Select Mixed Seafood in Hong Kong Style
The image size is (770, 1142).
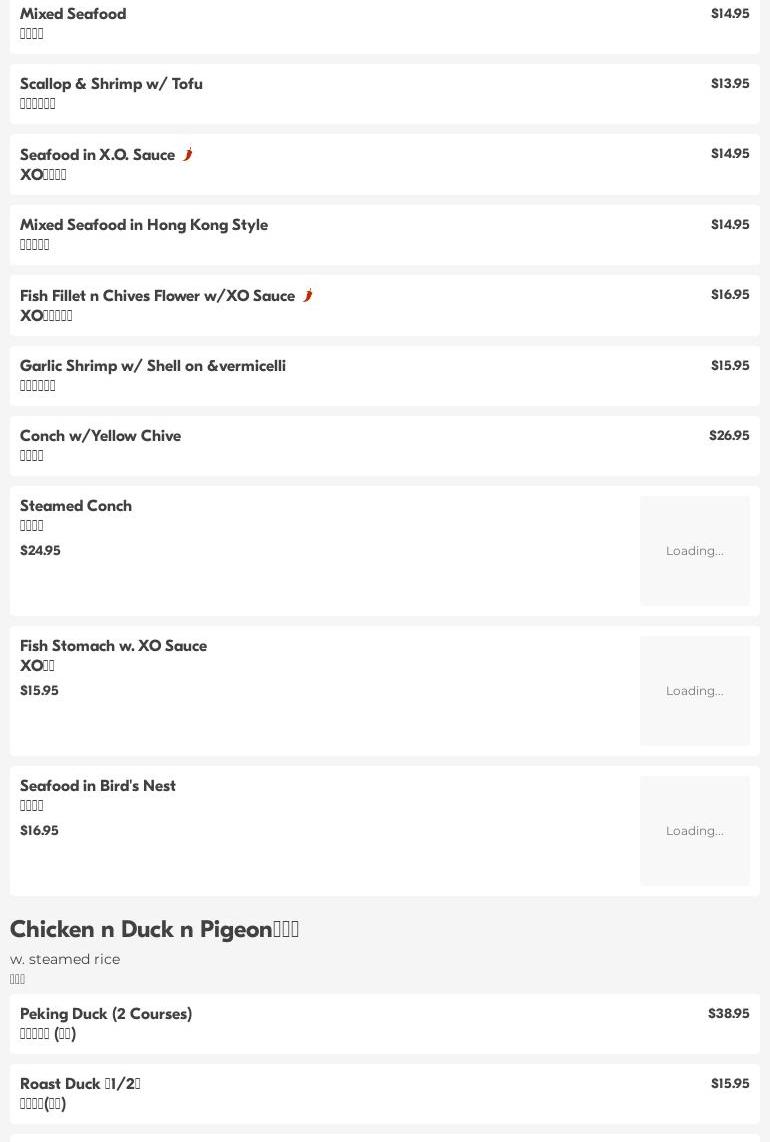click(144, 225)
